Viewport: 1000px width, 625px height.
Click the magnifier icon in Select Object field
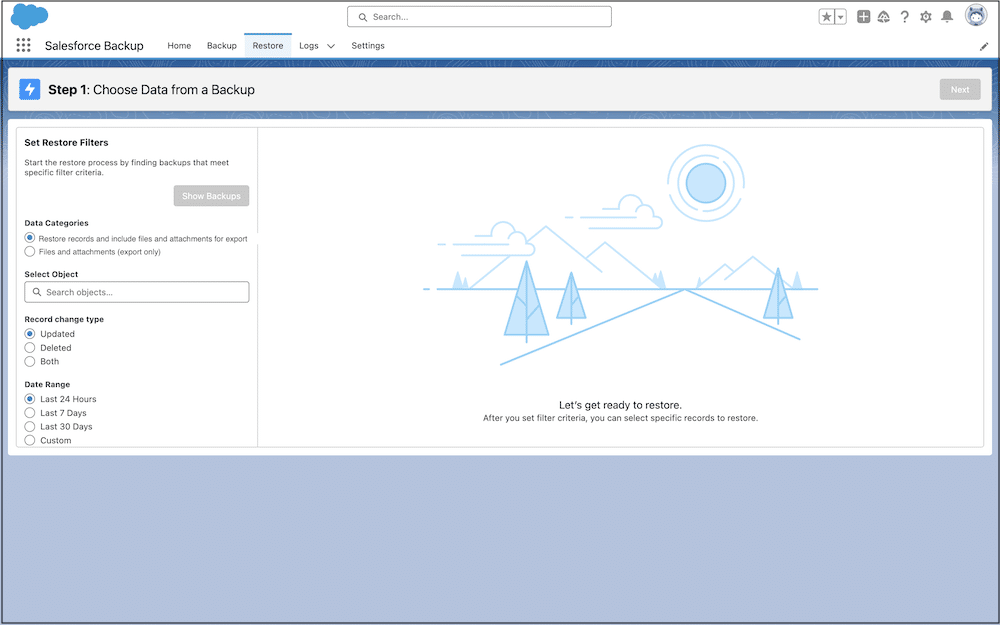37,292
